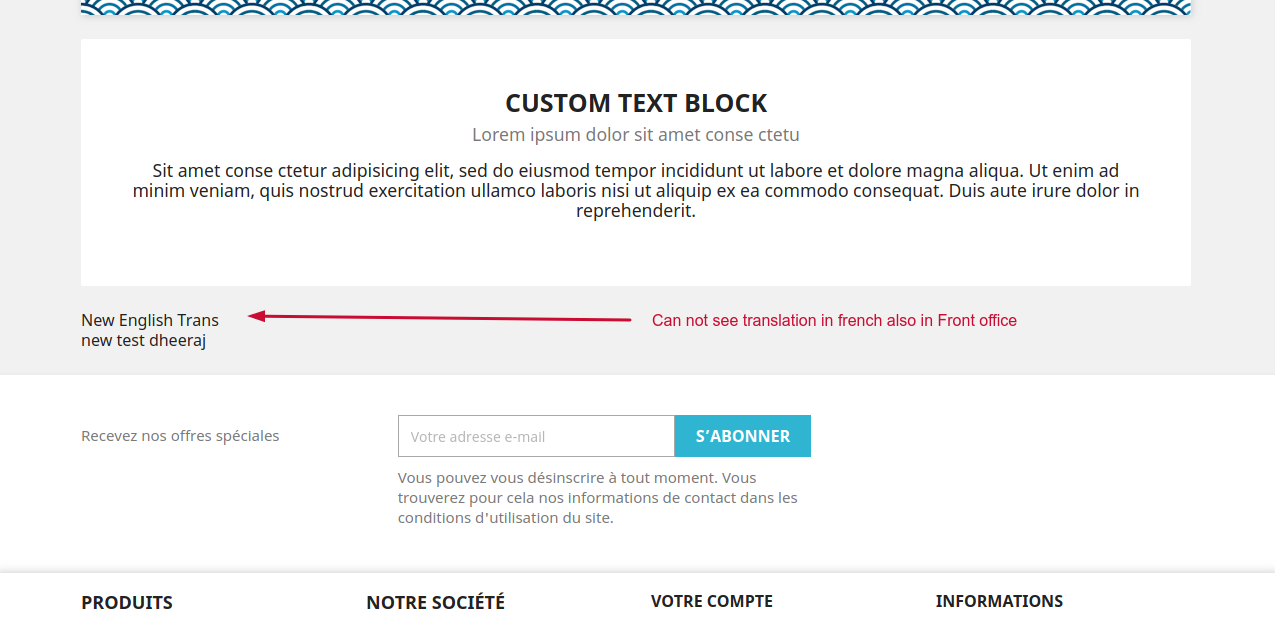The height and width of the screenshot is (622, 1275).
Task: Select the NOTRE SOCIÉTÉ footer heading
Action: point(435,602)
